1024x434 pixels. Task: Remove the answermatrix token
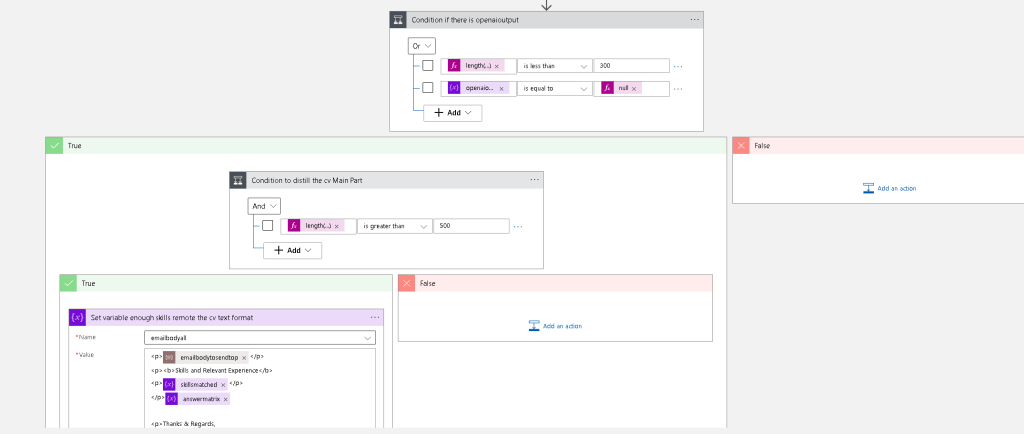click(225, 399)
